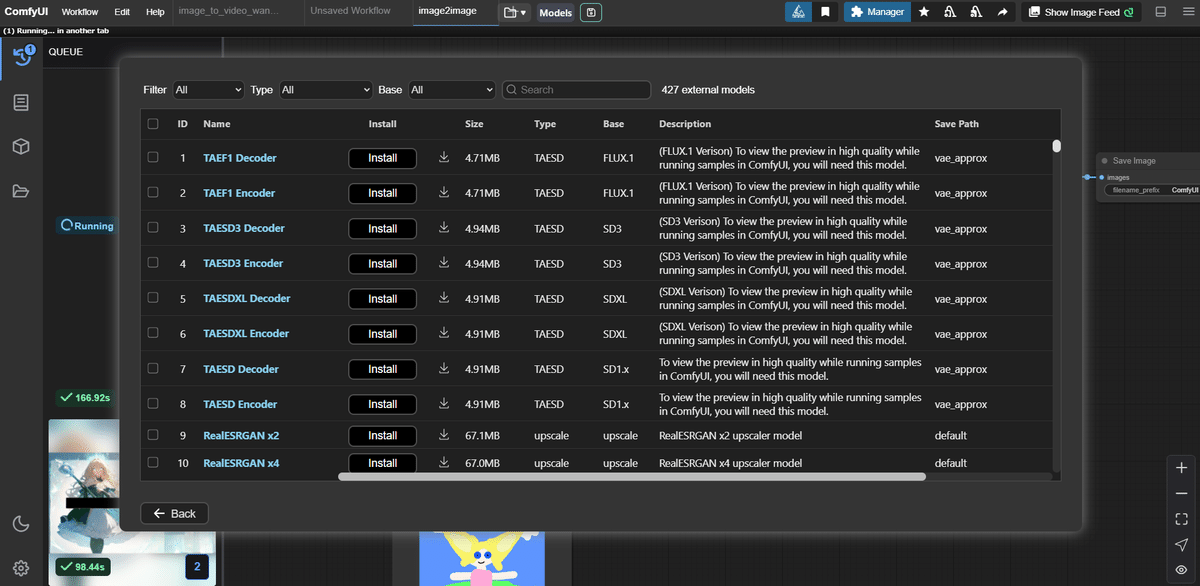Click the save icon next to Models
This screenshot has height=586, width=1200.
(590, 13)
